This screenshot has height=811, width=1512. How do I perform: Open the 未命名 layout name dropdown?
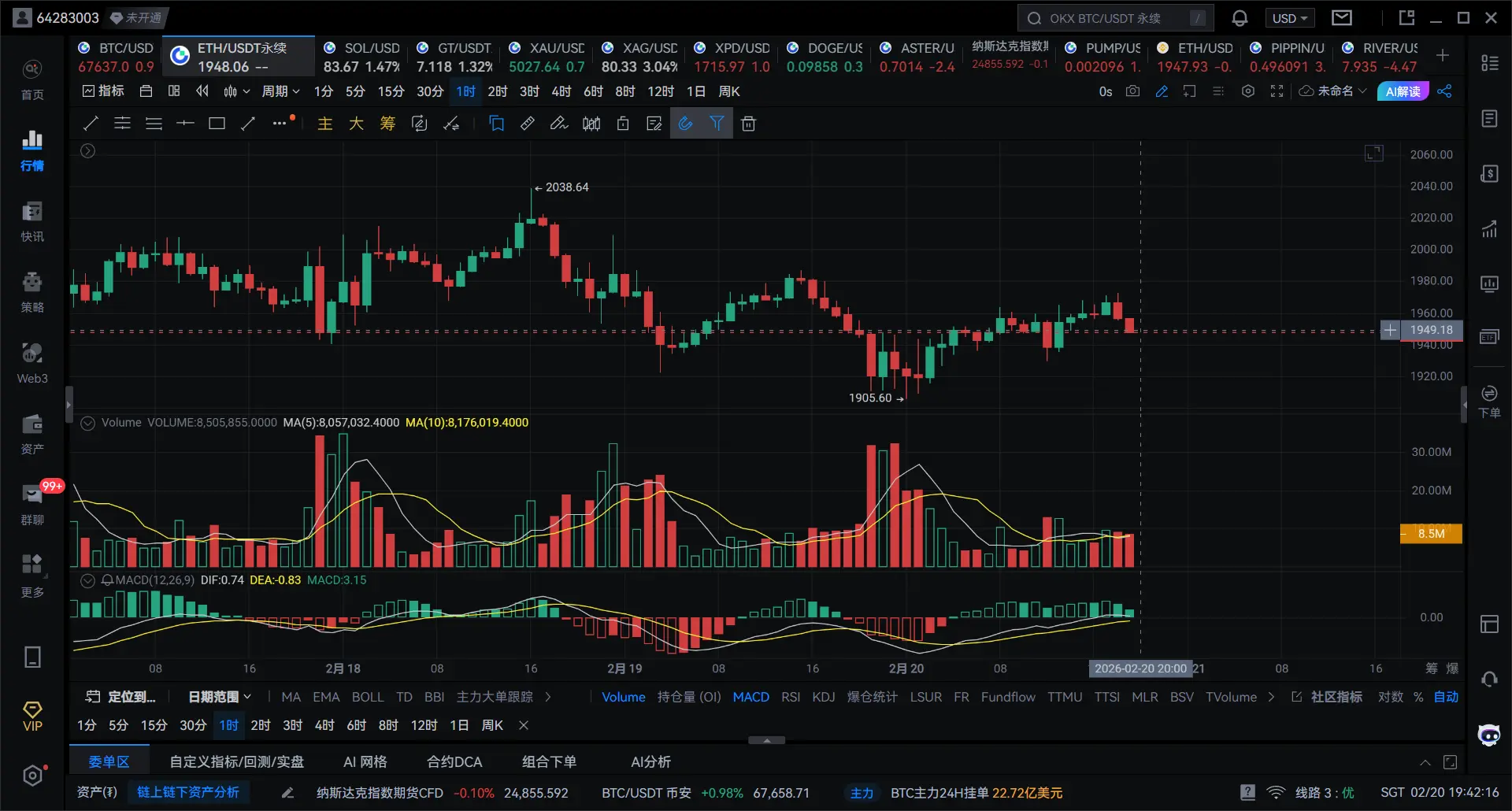[x=1332, y=91]
